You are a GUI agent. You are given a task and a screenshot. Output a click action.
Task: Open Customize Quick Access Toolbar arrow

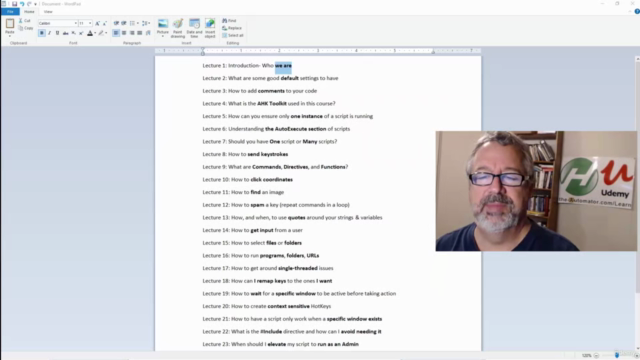tap(36, 4)
